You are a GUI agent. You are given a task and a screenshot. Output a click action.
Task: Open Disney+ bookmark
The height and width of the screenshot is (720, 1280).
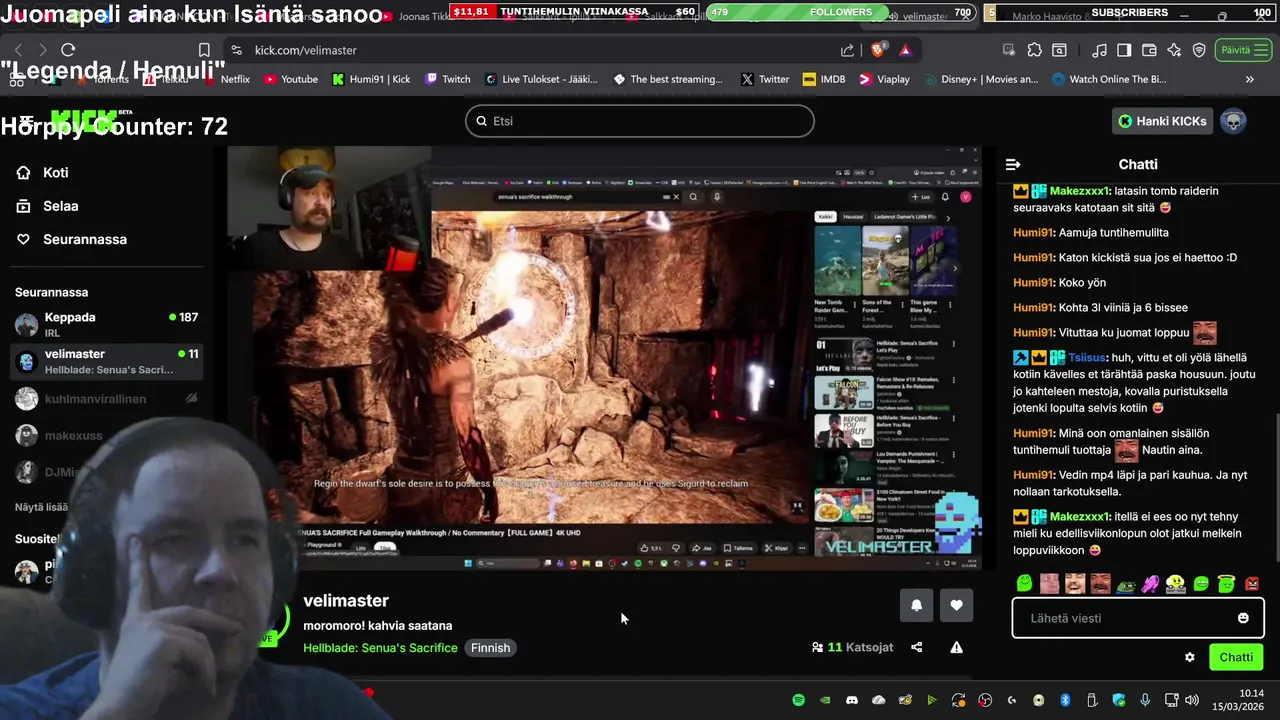click(x=980, y=79)
